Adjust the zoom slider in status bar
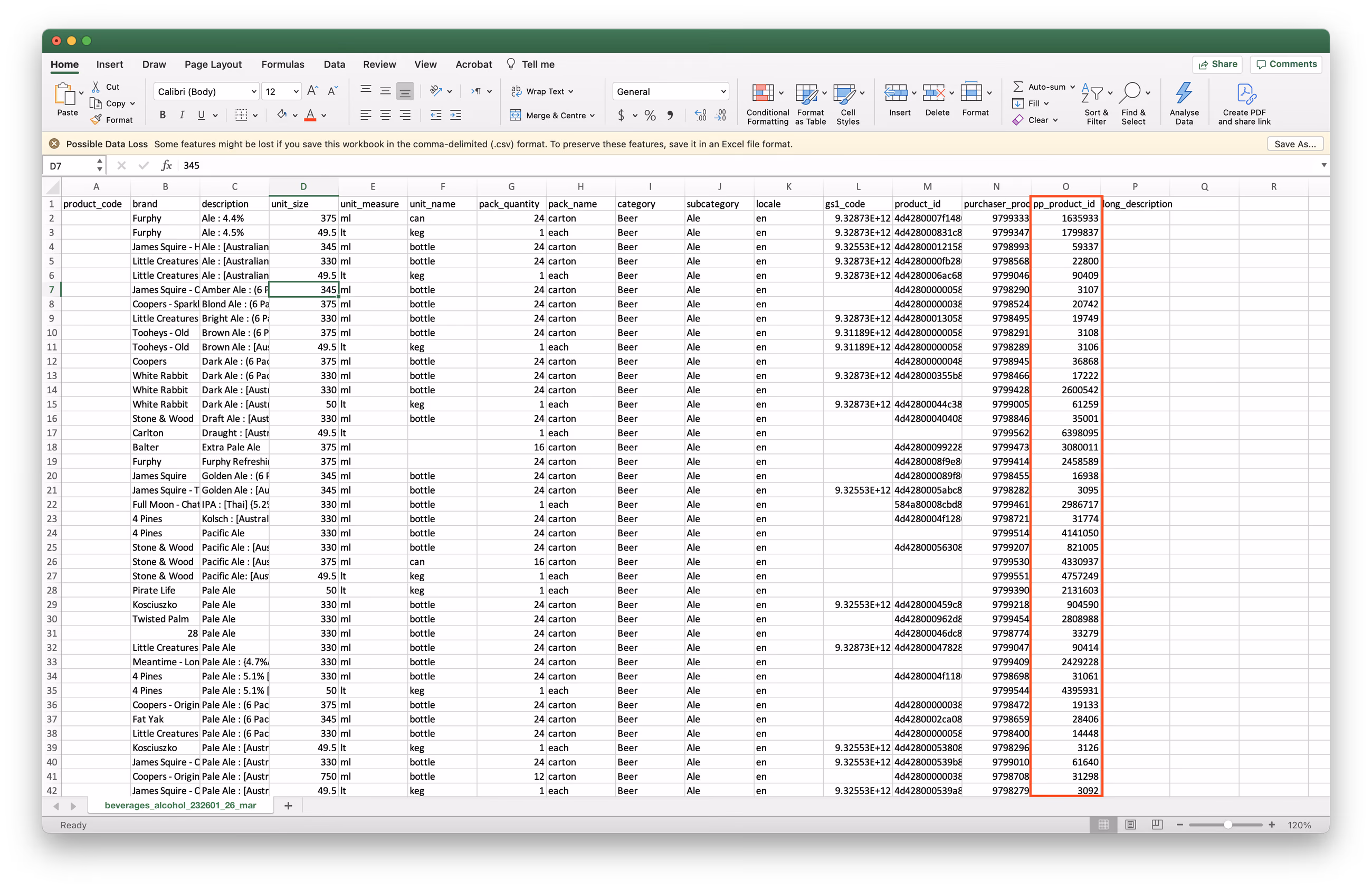 1227,825
